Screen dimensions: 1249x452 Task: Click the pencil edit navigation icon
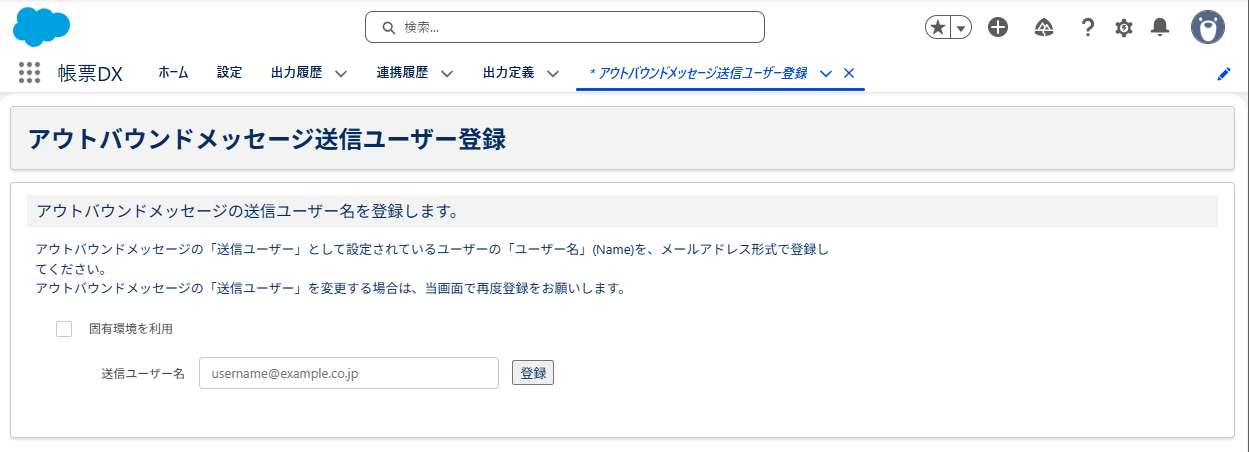coord(1224,74)
